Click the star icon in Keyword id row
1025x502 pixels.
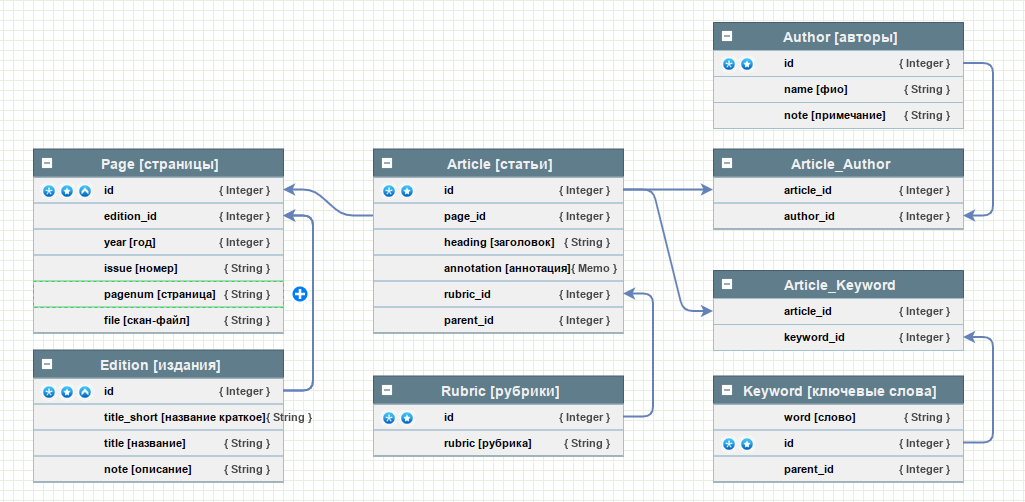747,444
